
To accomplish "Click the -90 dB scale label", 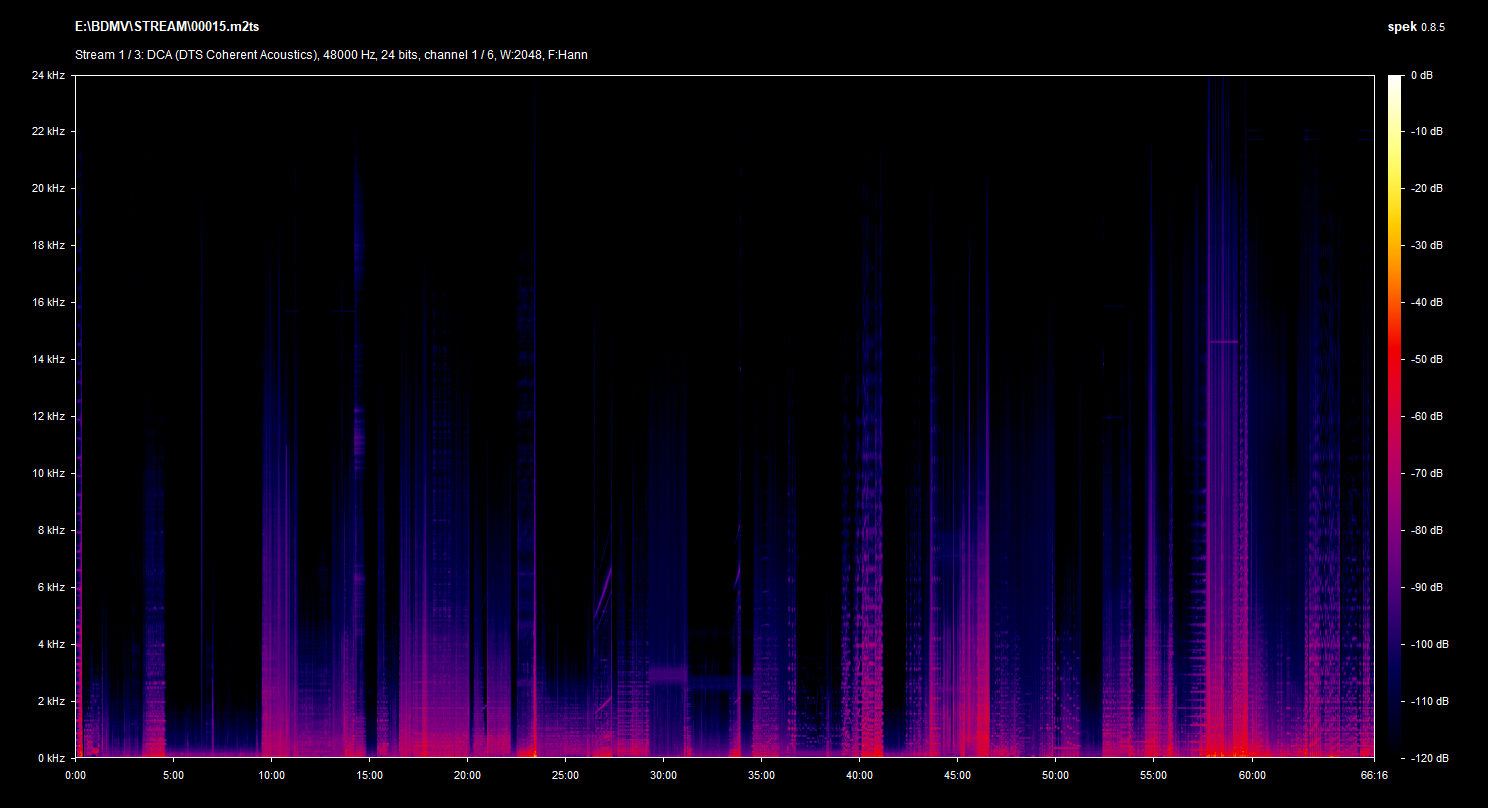I will (1426, 587).
